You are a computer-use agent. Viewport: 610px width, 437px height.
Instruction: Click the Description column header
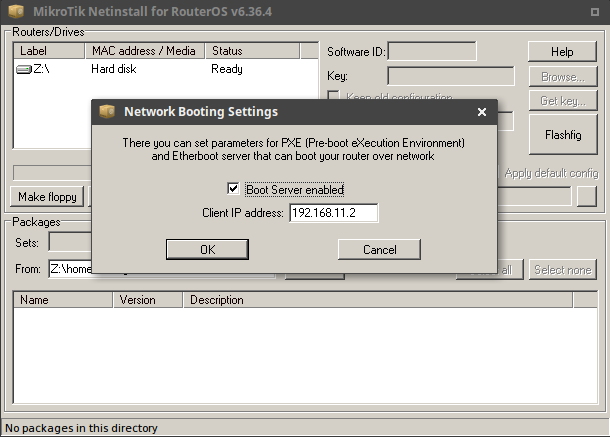coord(378,300)
